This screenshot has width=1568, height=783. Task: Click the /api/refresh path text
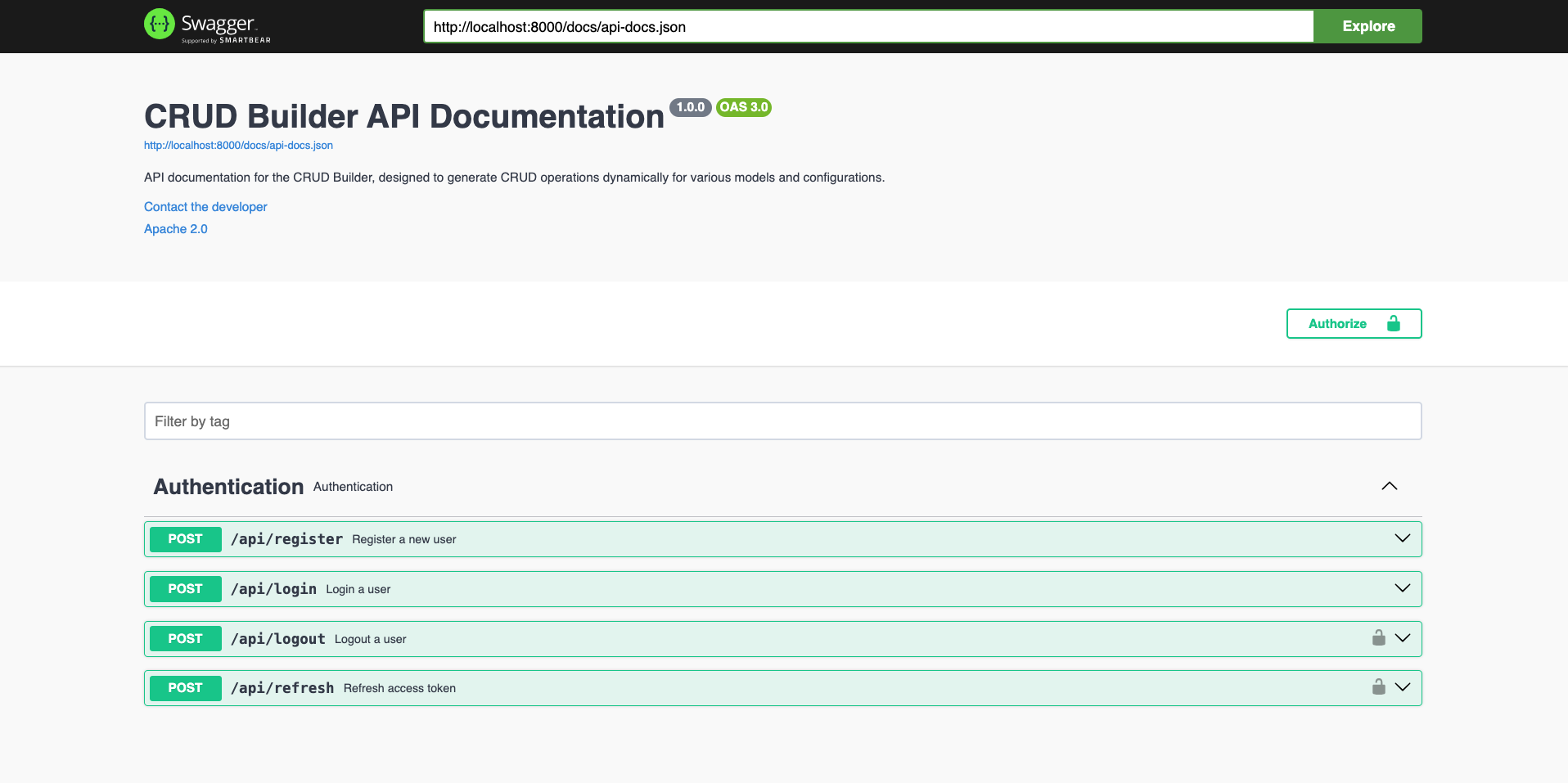[x=282, y=688]
